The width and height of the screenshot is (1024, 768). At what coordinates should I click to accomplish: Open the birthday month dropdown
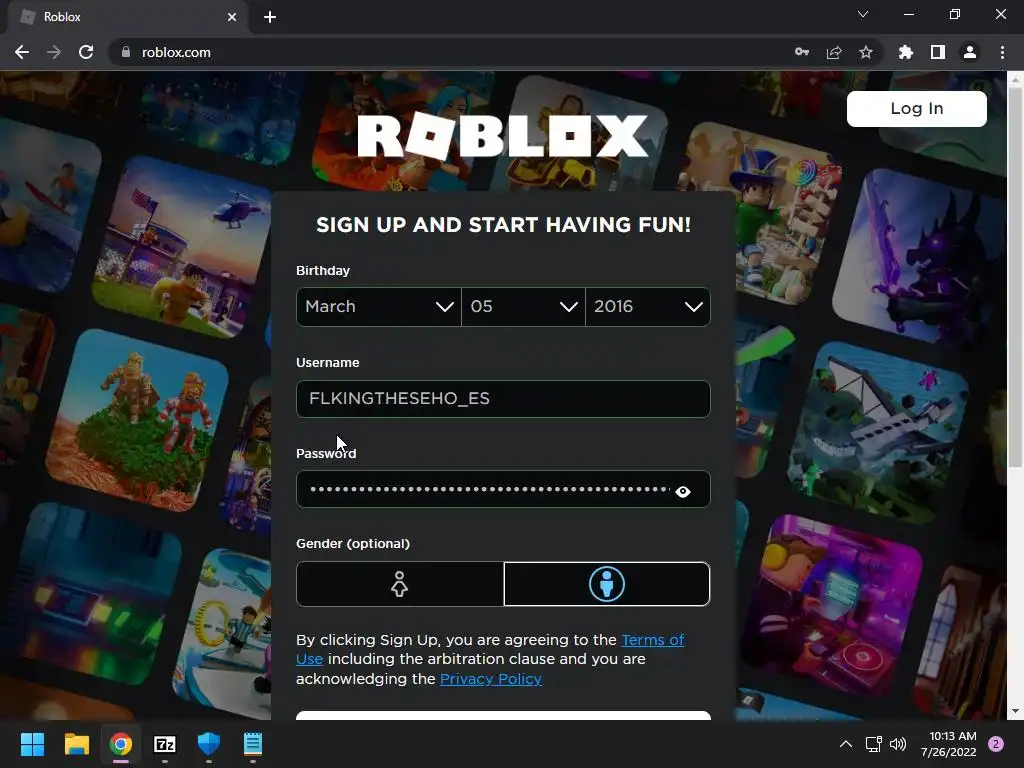379,306
